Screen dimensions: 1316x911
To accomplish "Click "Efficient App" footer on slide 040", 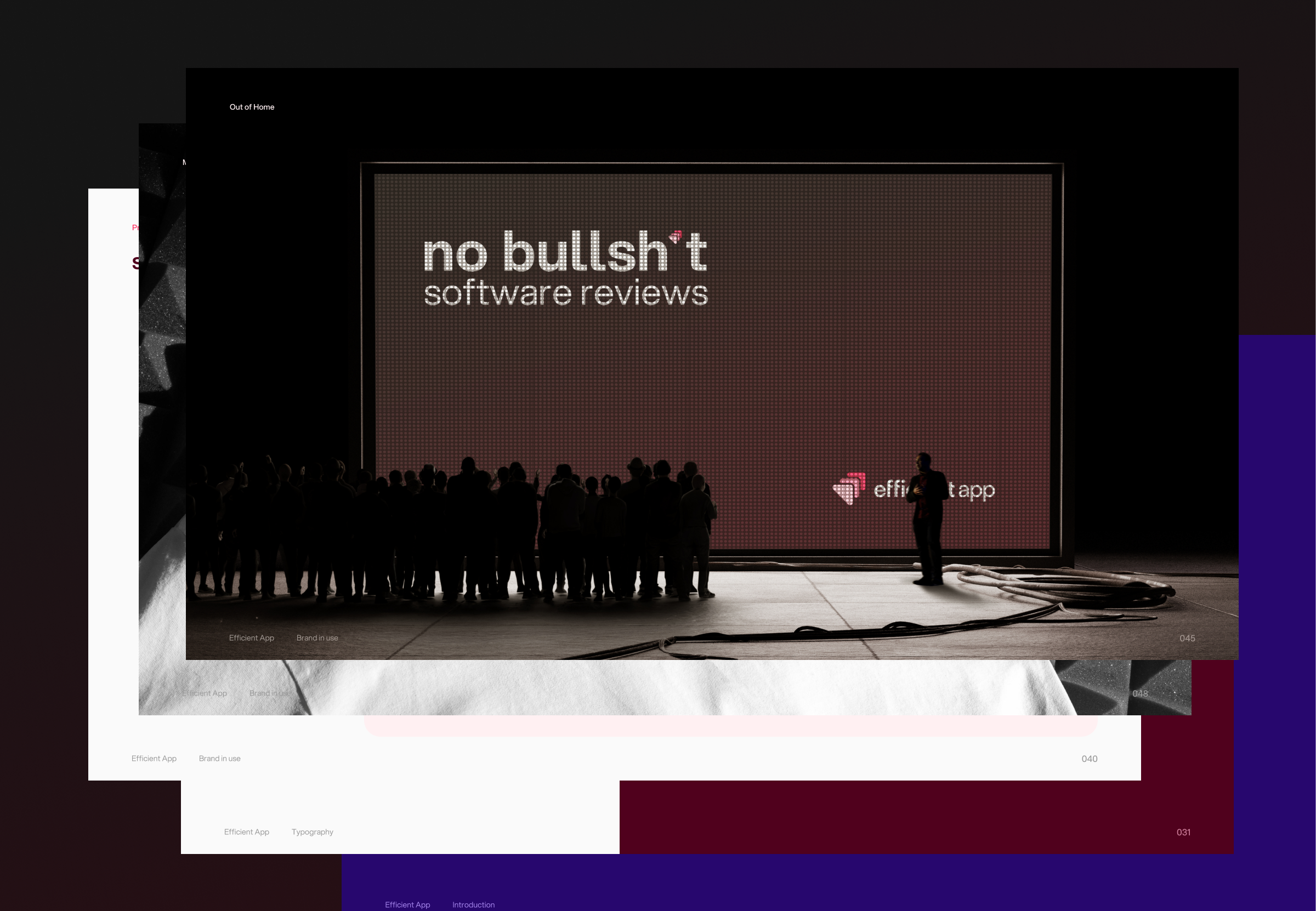I will click(x=154, y=759).
